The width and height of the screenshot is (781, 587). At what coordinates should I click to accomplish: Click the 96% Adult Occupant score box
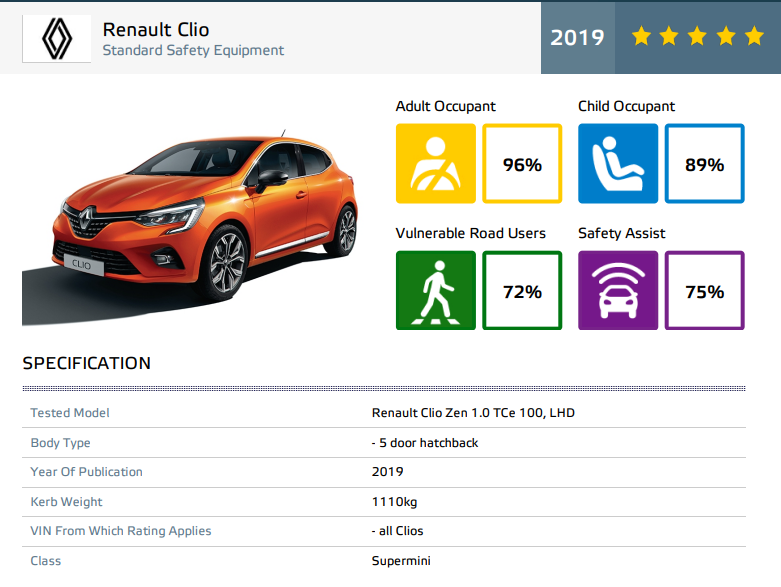pos(522,164)
